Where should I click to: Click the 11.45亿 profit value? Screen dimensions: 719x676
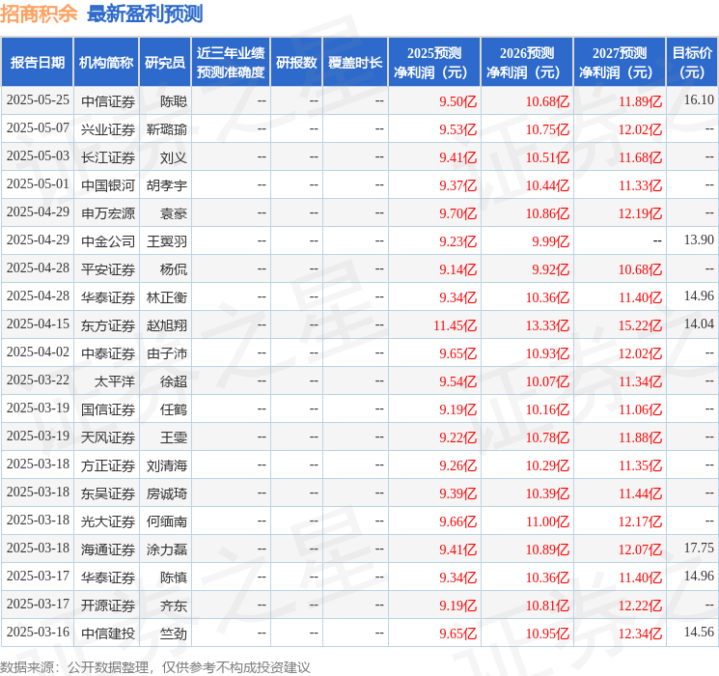click(x=455, y=325)
